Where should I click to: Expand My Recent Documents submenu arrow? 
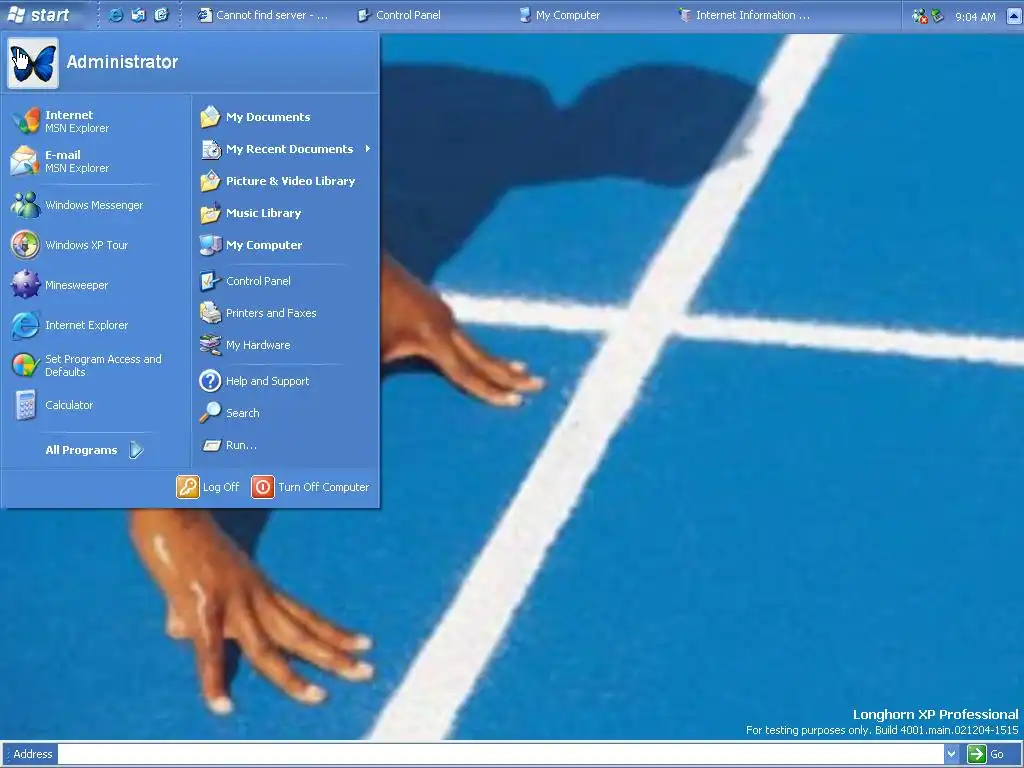pyautogui.click(x=368, y=149)
